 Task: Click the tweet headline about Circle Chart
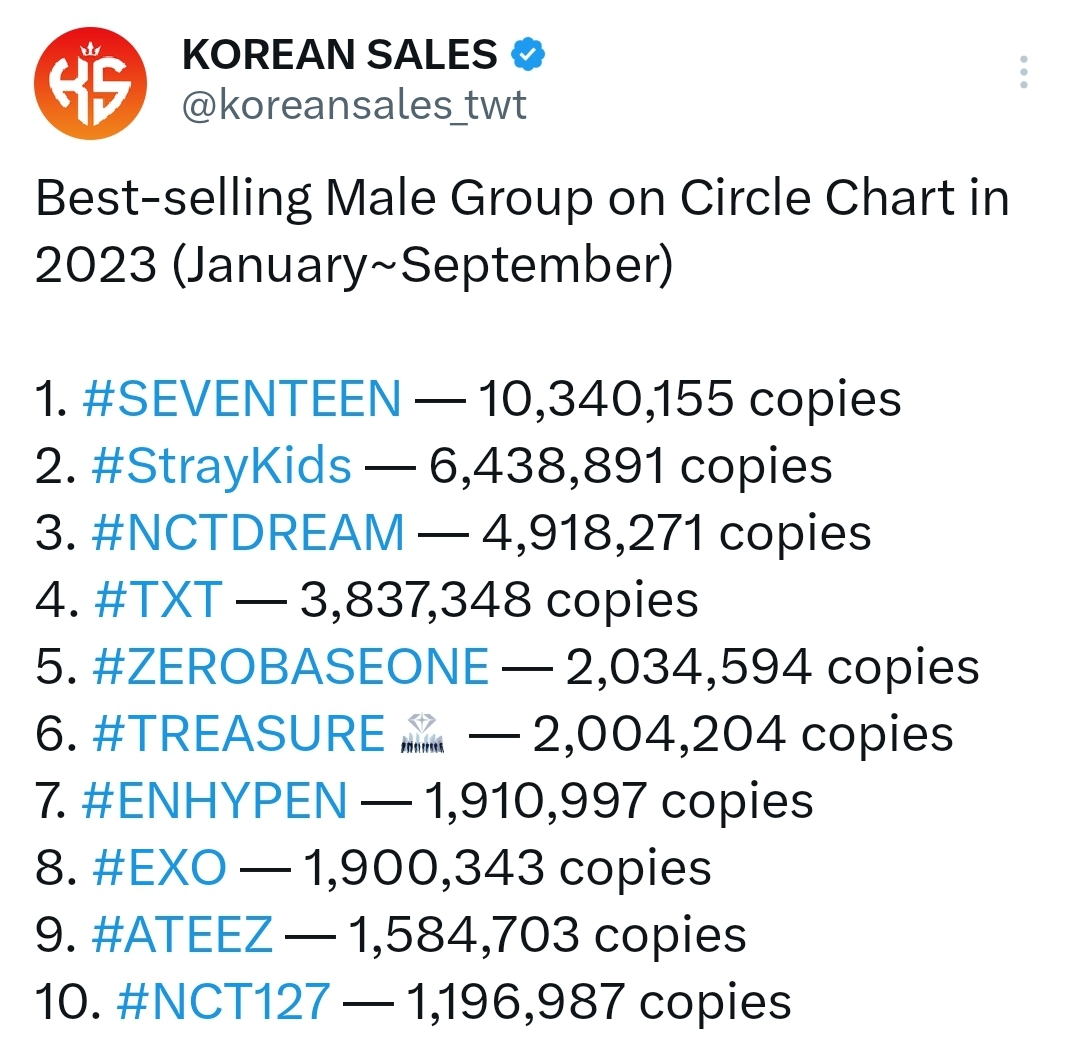click(522, 231)
